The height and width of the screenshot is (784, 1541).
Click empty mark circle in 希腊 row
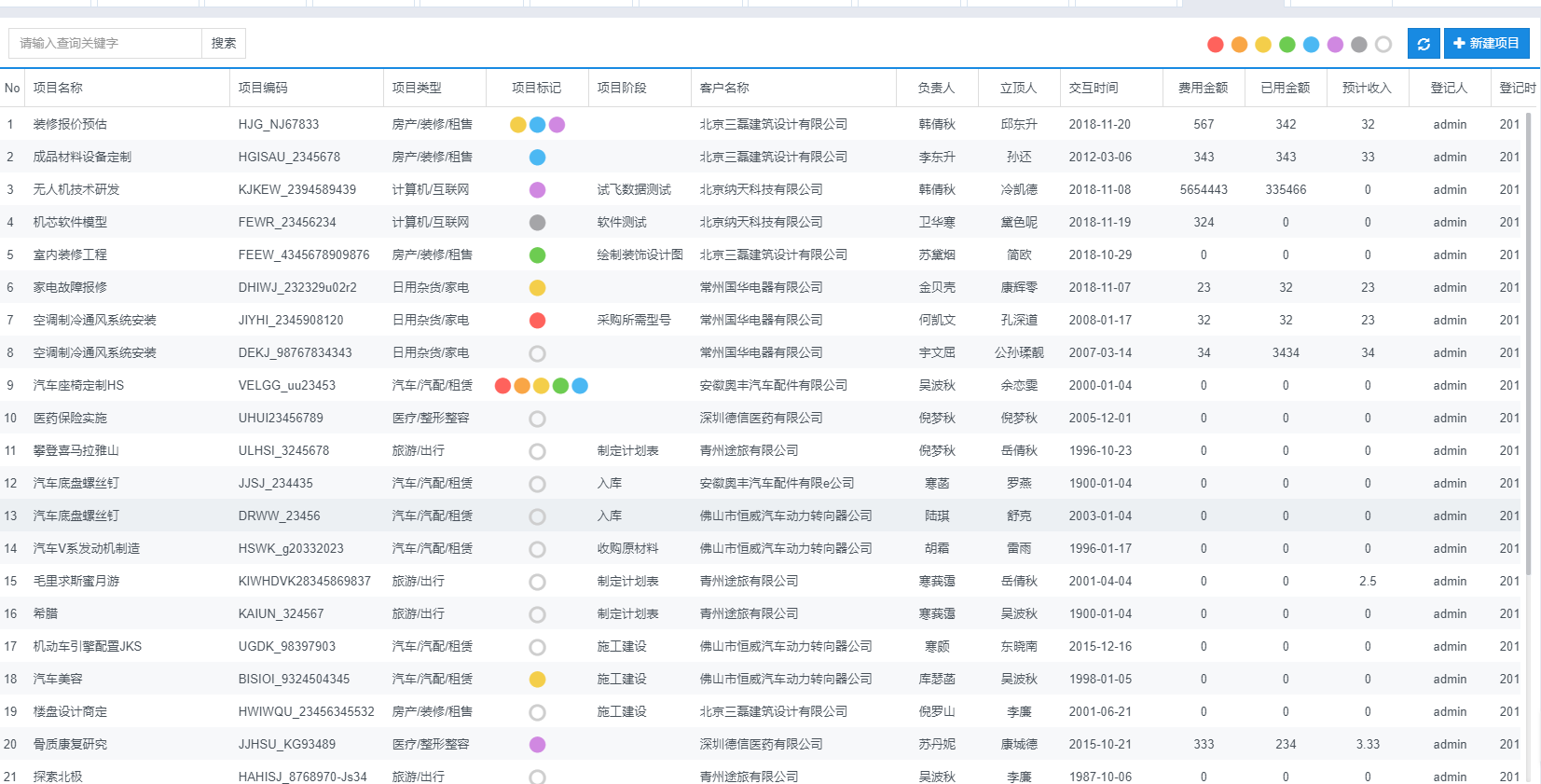click(537, 614)
